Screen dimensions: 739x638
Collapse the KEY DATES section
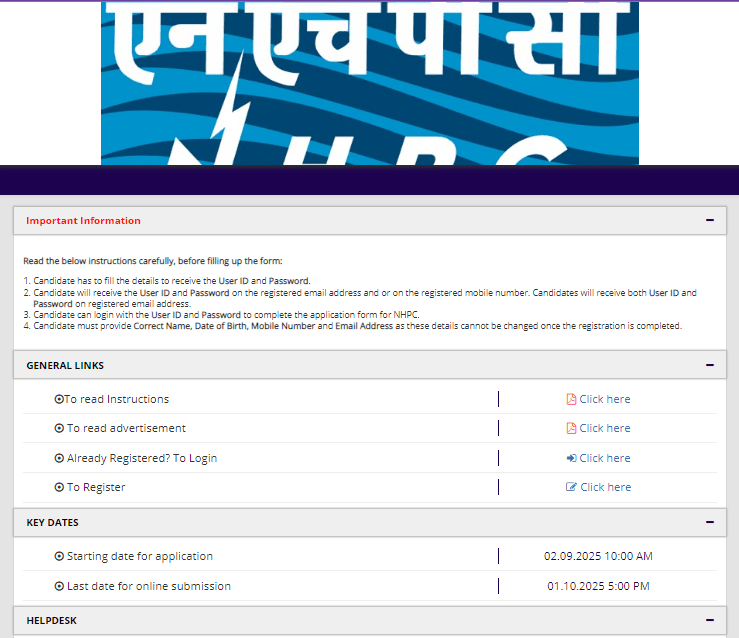(x=710, y=522)
